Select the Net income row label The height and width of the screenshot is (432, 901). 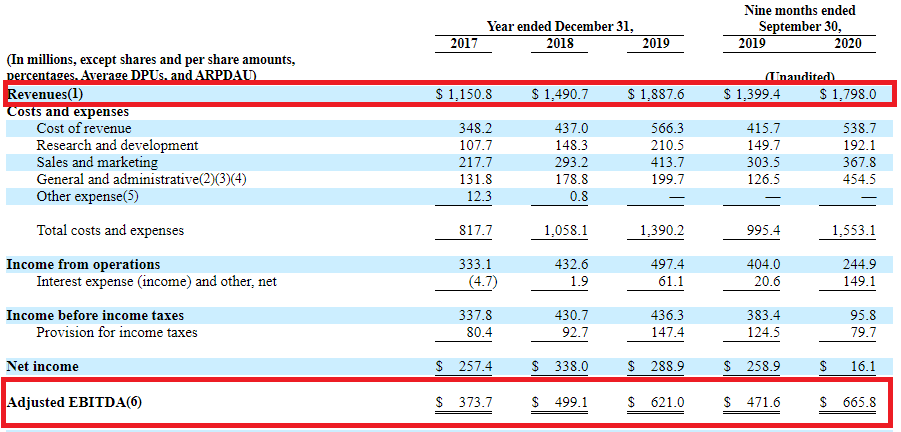pyautogui.click(x=42, y=367)
